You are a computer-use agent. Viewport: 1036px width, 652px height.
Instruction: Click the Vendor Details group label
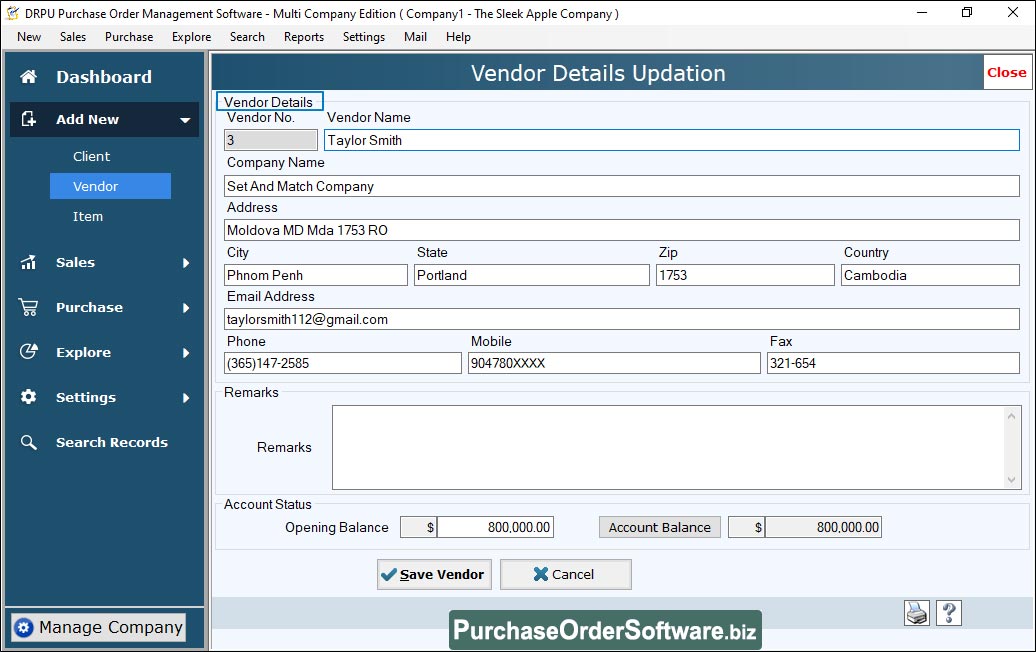point(268,102)
